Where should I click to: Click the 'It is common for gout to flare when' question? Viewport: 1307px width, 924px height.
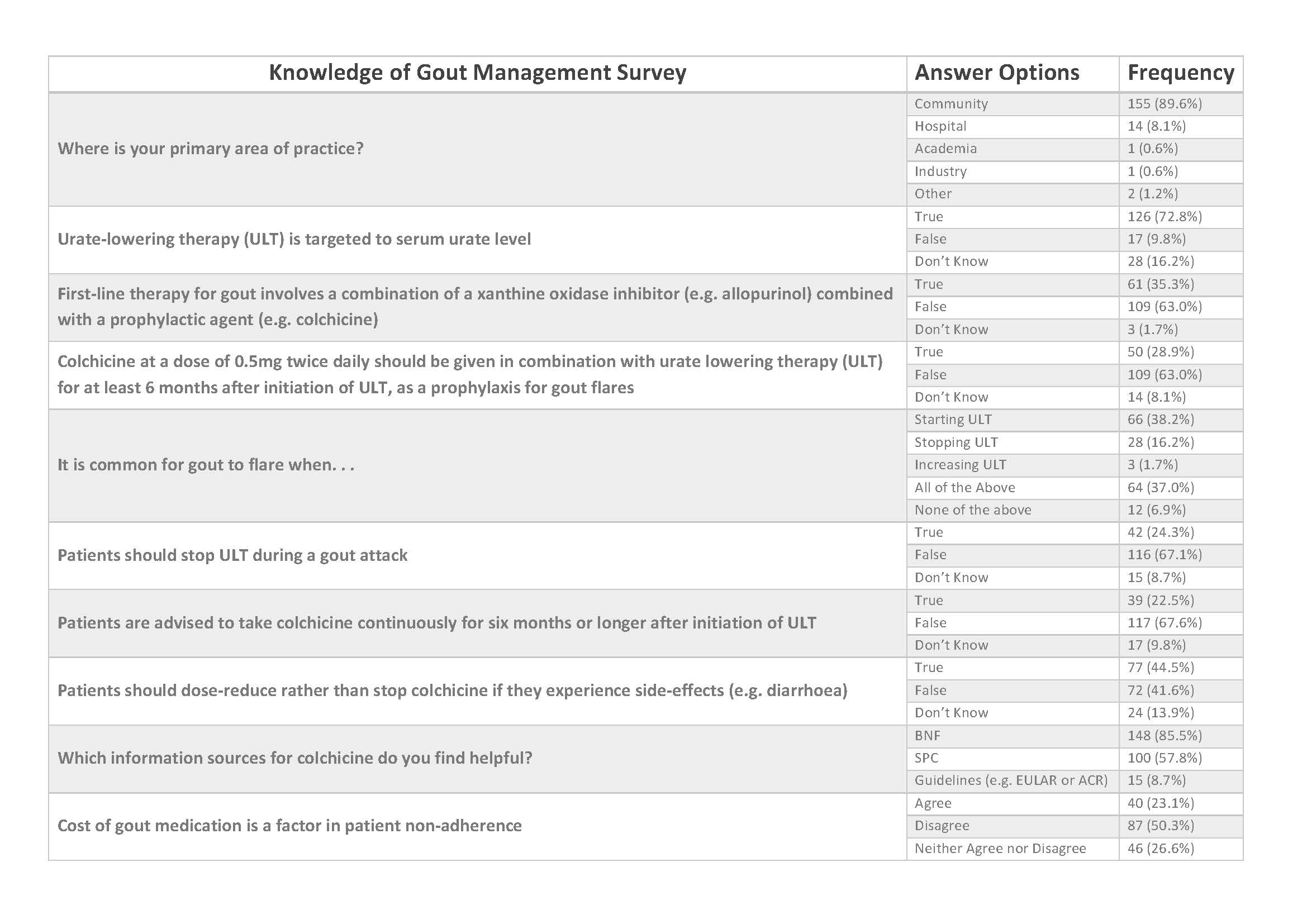click(x=206, y=465)
